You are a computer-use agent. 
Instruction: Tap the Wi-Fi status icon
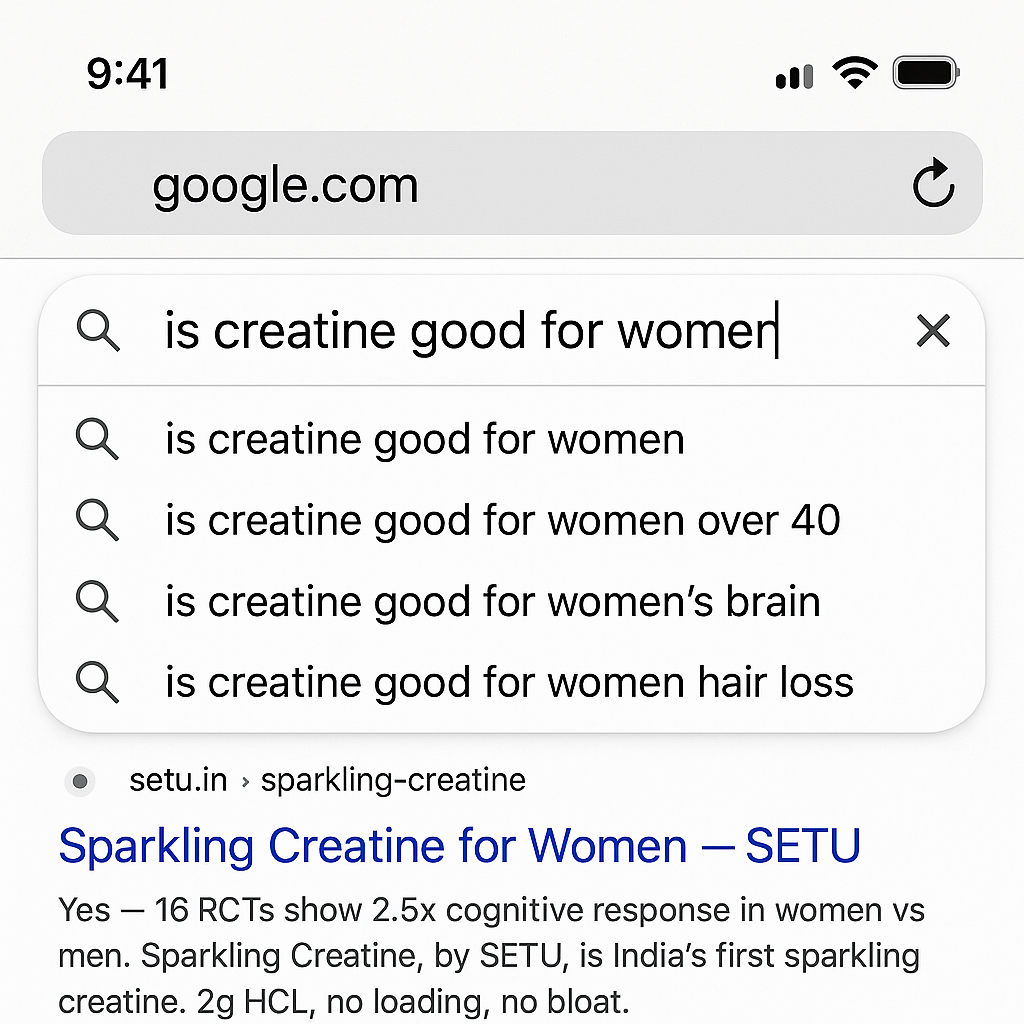pos(855,72)
